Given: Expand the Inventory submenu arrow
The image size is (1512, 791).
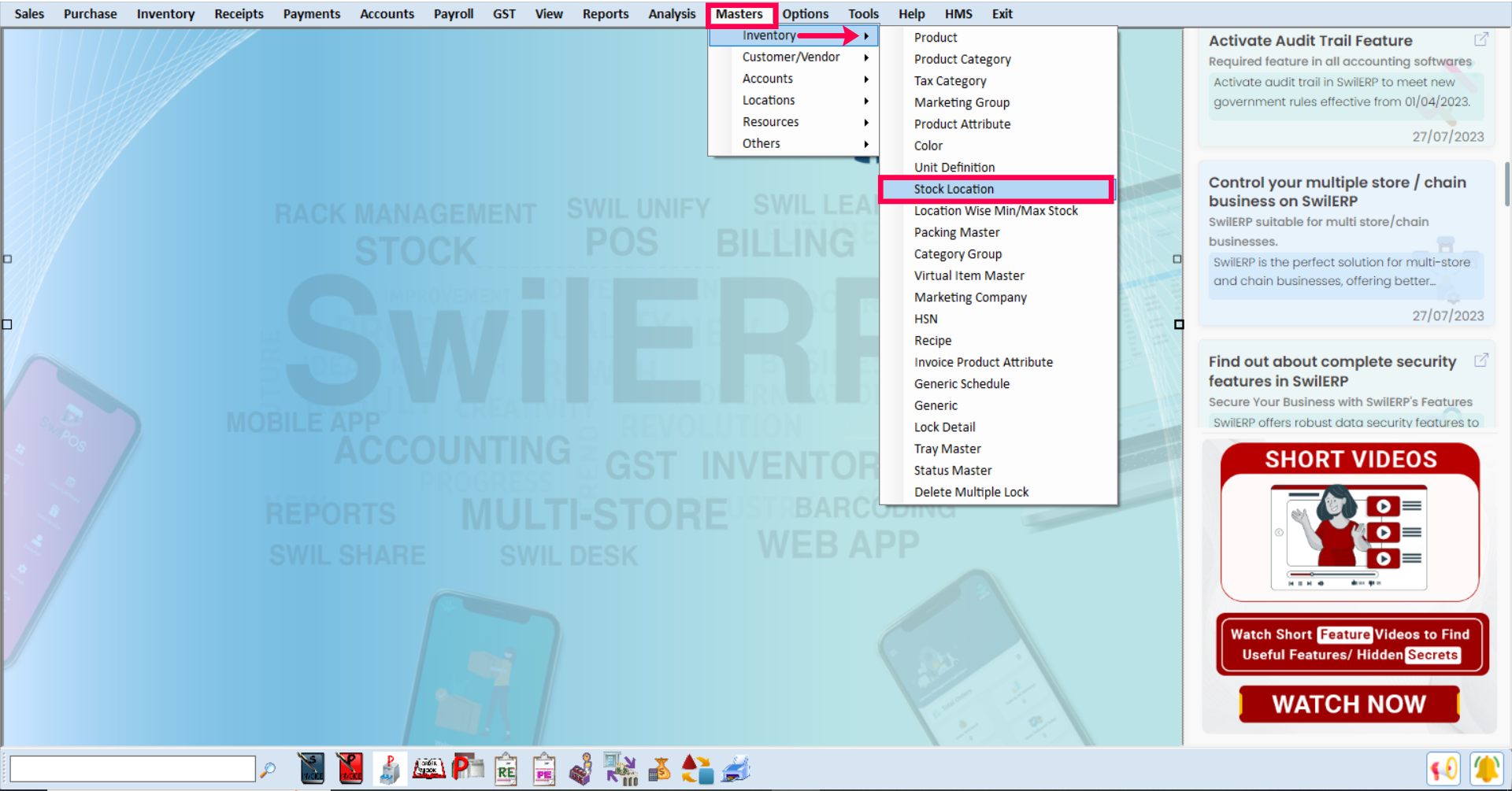Looking at the screenshot, I should (x=866, y=36).
